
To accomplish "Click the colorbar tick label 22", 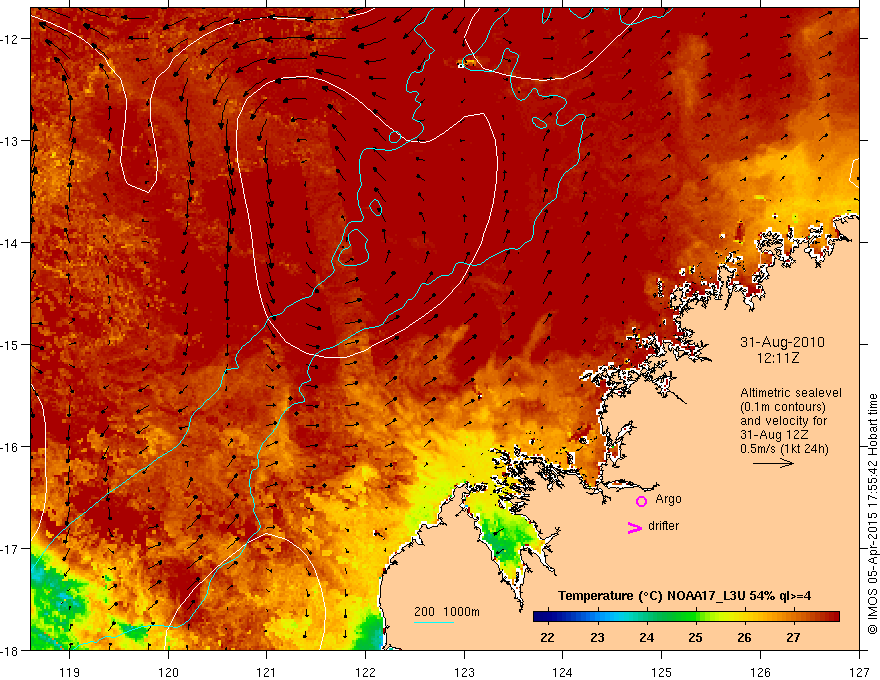I will pos(547,637).
